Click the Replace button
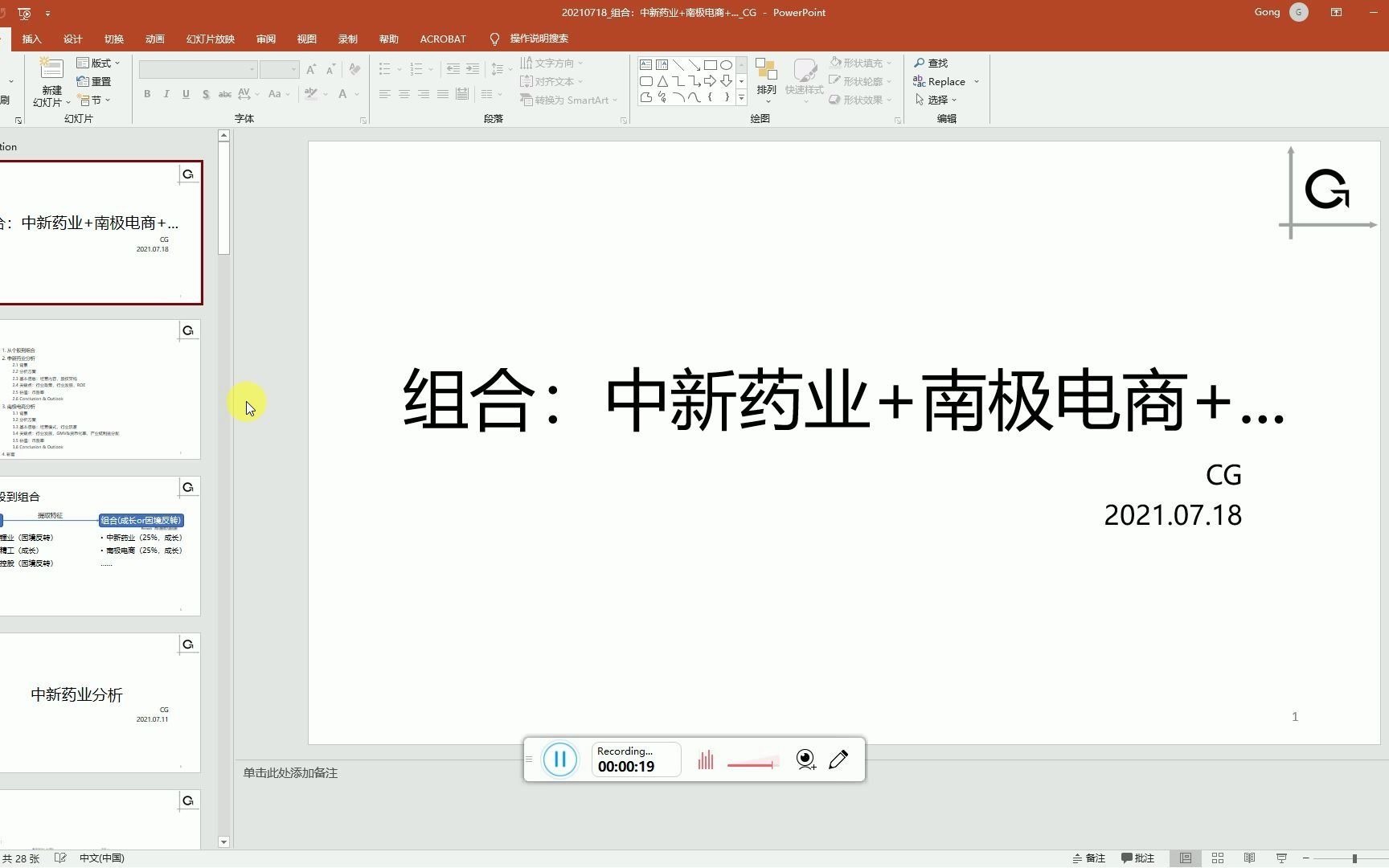Image resolution: width=1389 pixels, height=868 pixels. 940,81
